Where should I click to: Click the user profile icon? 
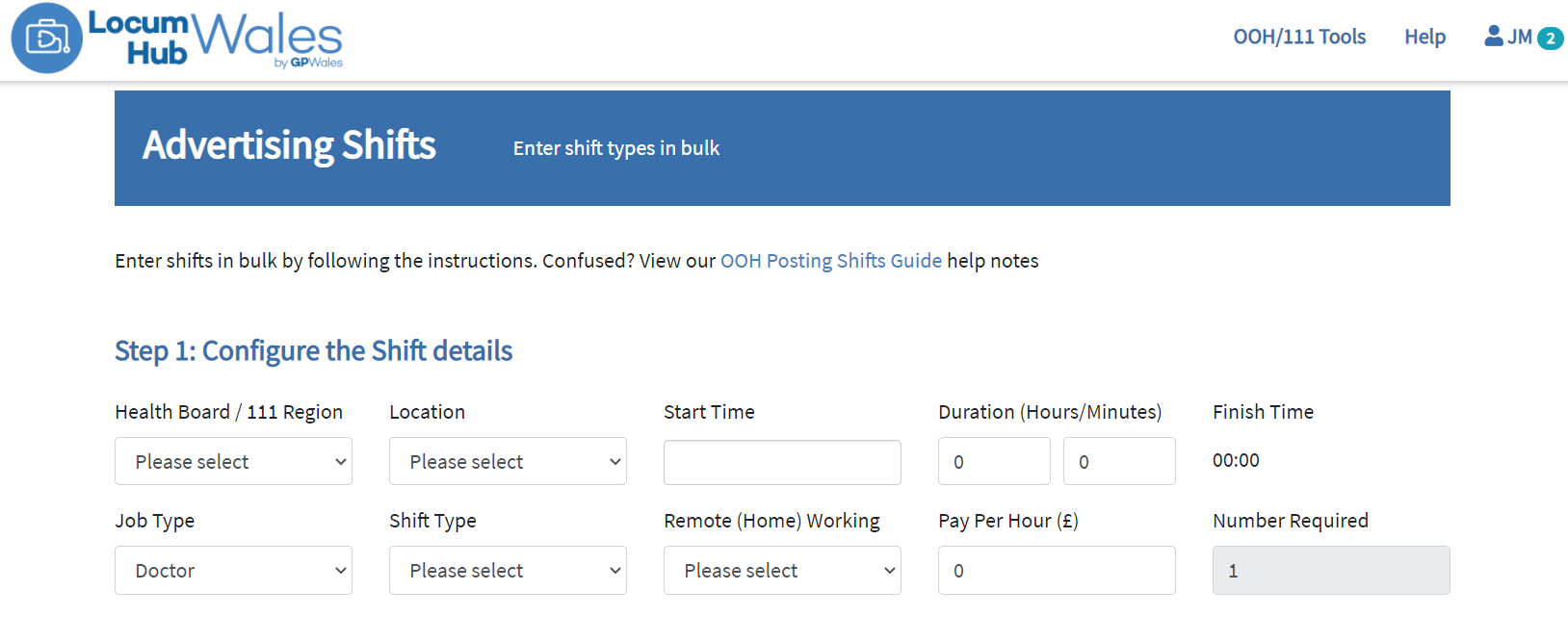(1494, 37)
